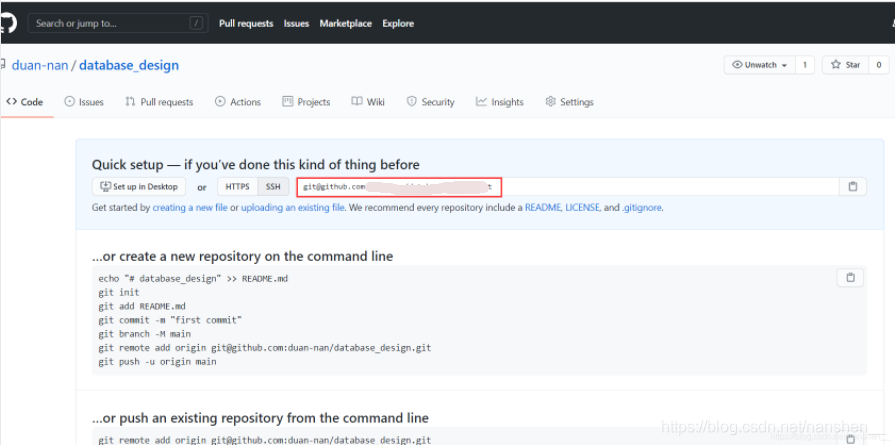
Task: Open the LICENSE link
Action: coord(583,208)
